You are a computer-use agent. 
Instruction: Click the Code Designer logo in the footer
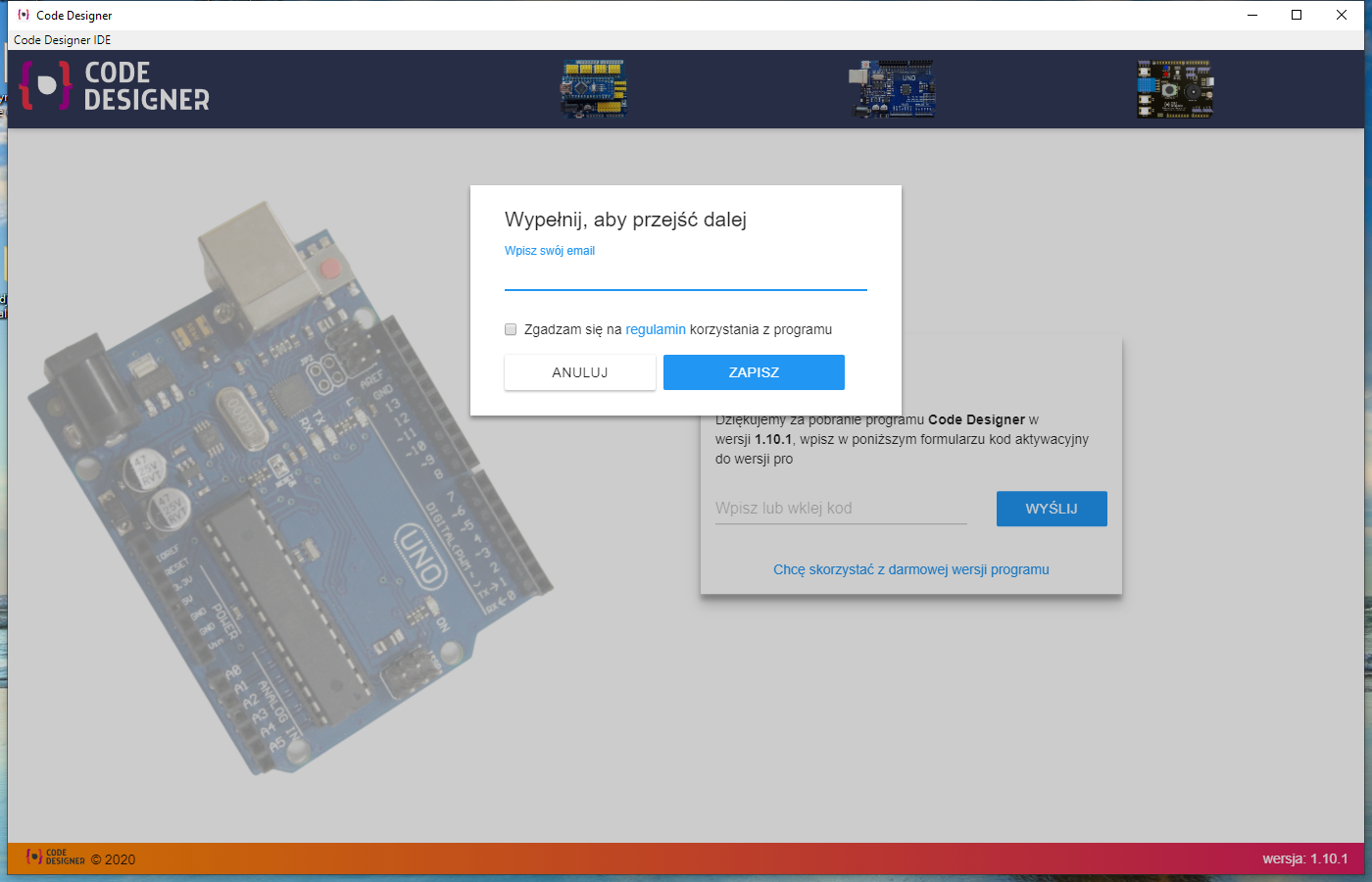coord(54,857)
